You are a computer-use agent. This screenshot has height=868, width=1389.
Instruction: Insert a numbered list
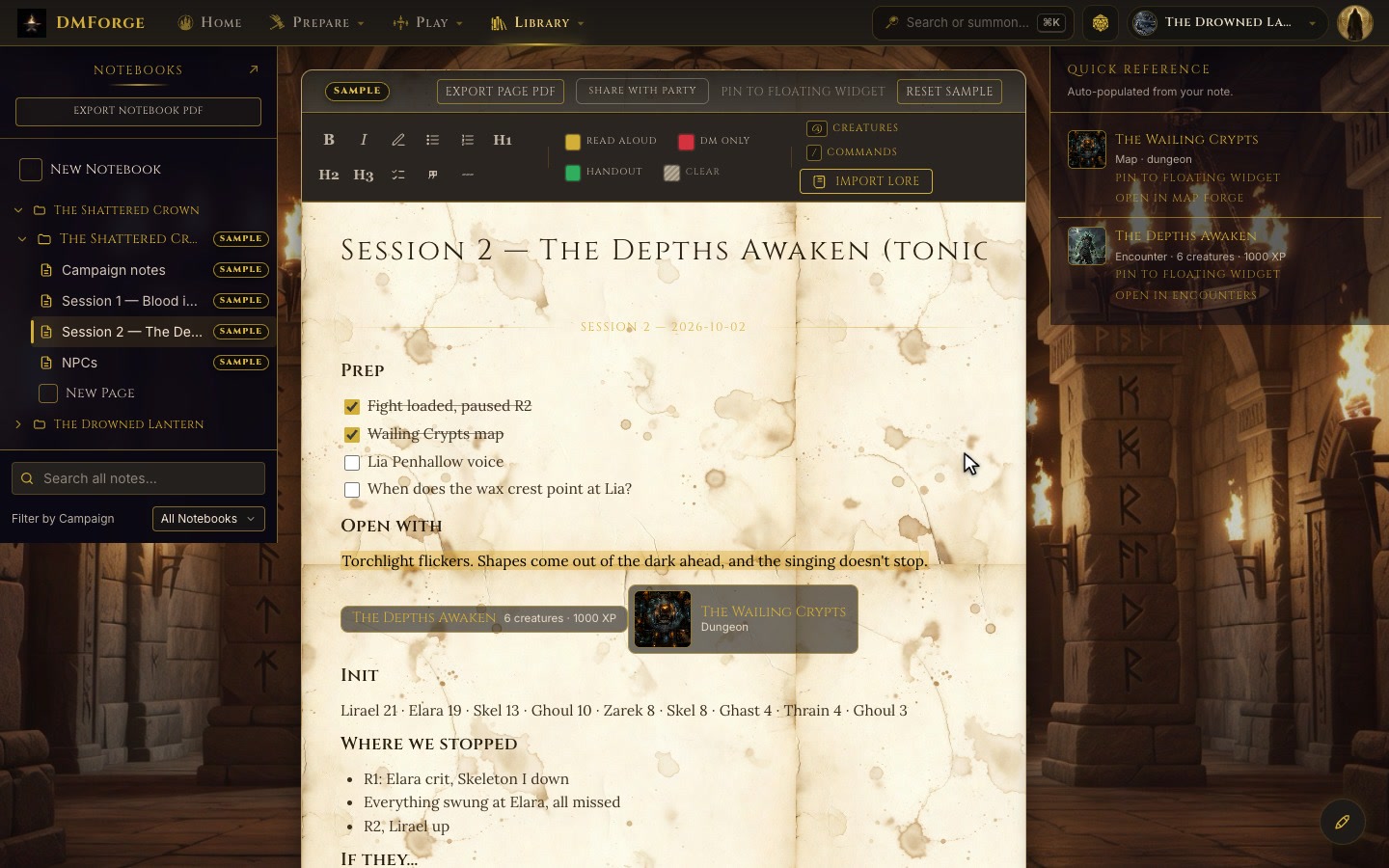pos(468,140)
